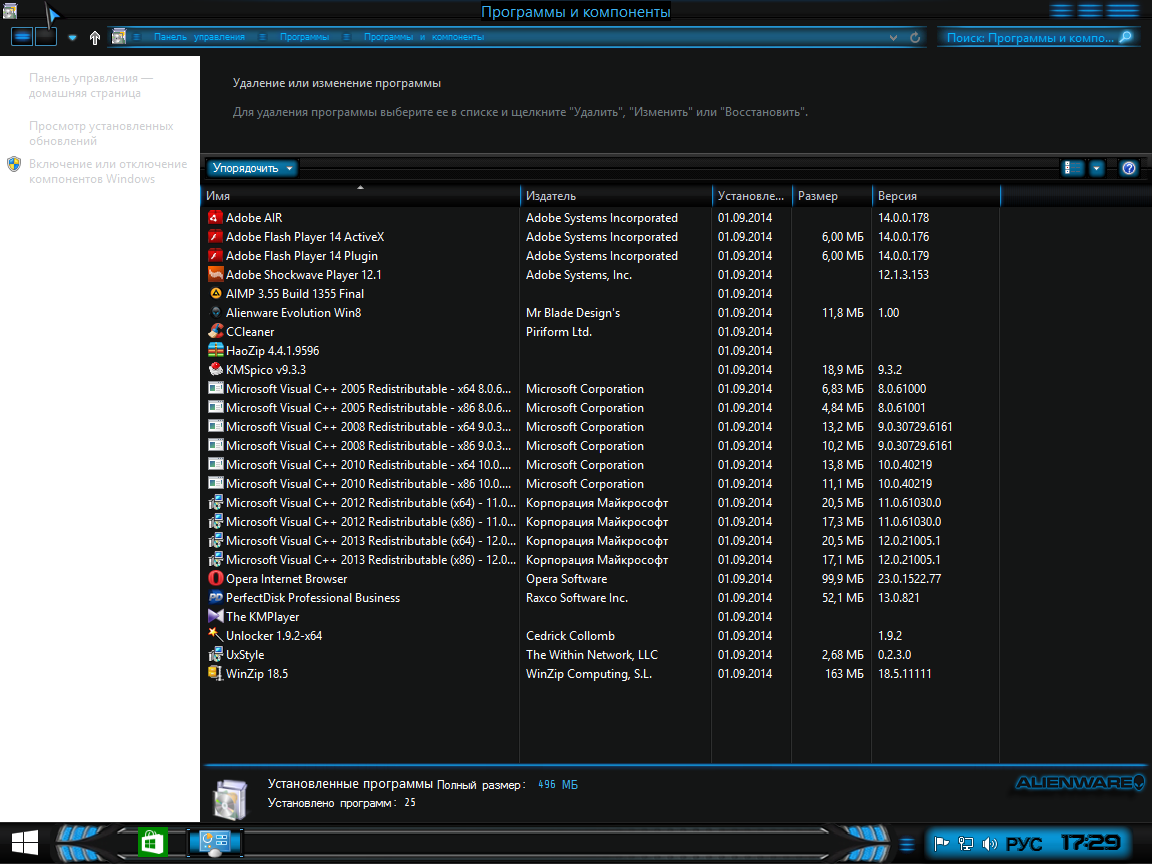1152x864 pixels.
Task: Sort by the Версия column header
Action: (936, 195)
